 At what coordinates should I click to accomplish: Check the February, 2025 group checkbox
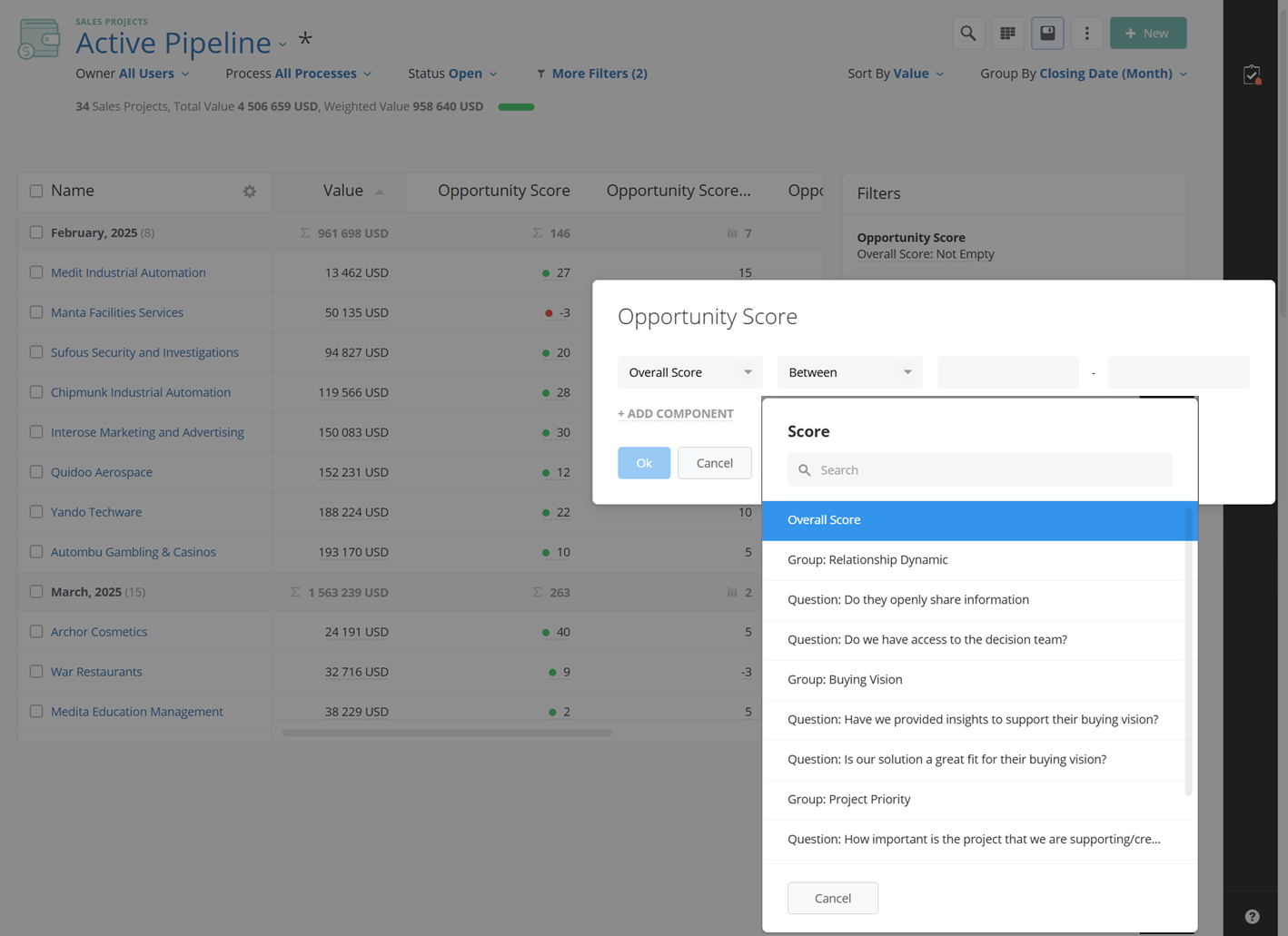(36, 232)
